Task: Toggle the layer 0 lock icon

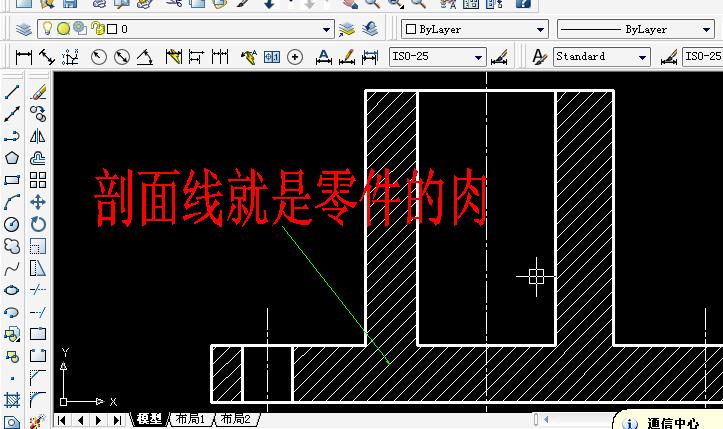Action: click(x=96, y=29)
